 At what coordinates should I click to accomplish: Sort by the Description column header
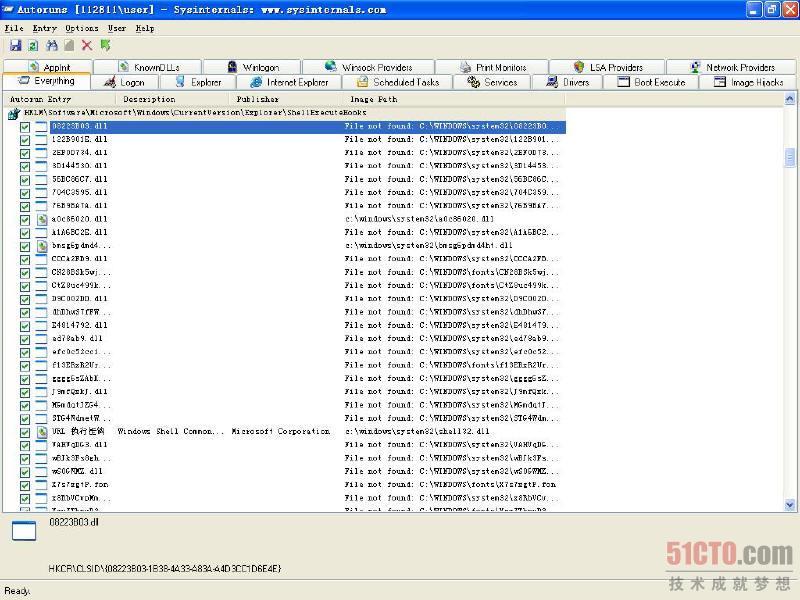pyautogui.click(x=173, y=99)
